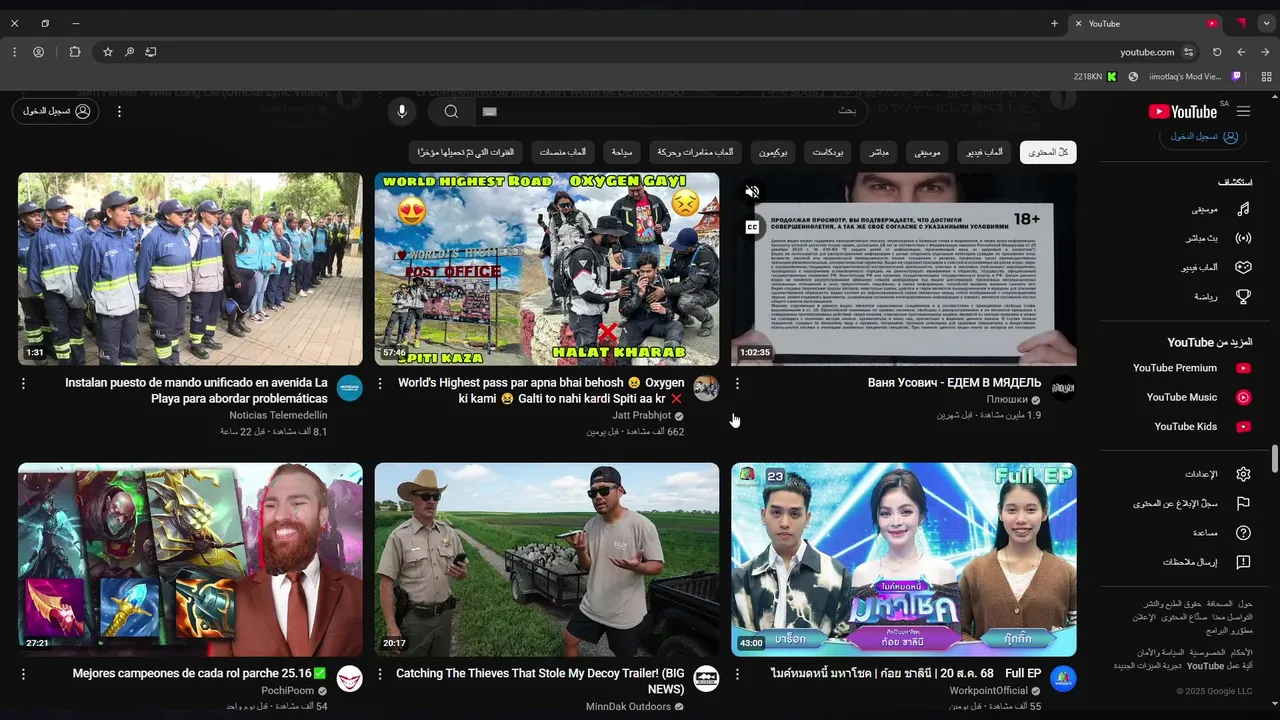This screenshot has width=1280, height=720.
Task: Open title Instalan puesto de mando unificado
Action: click(196, 390)
